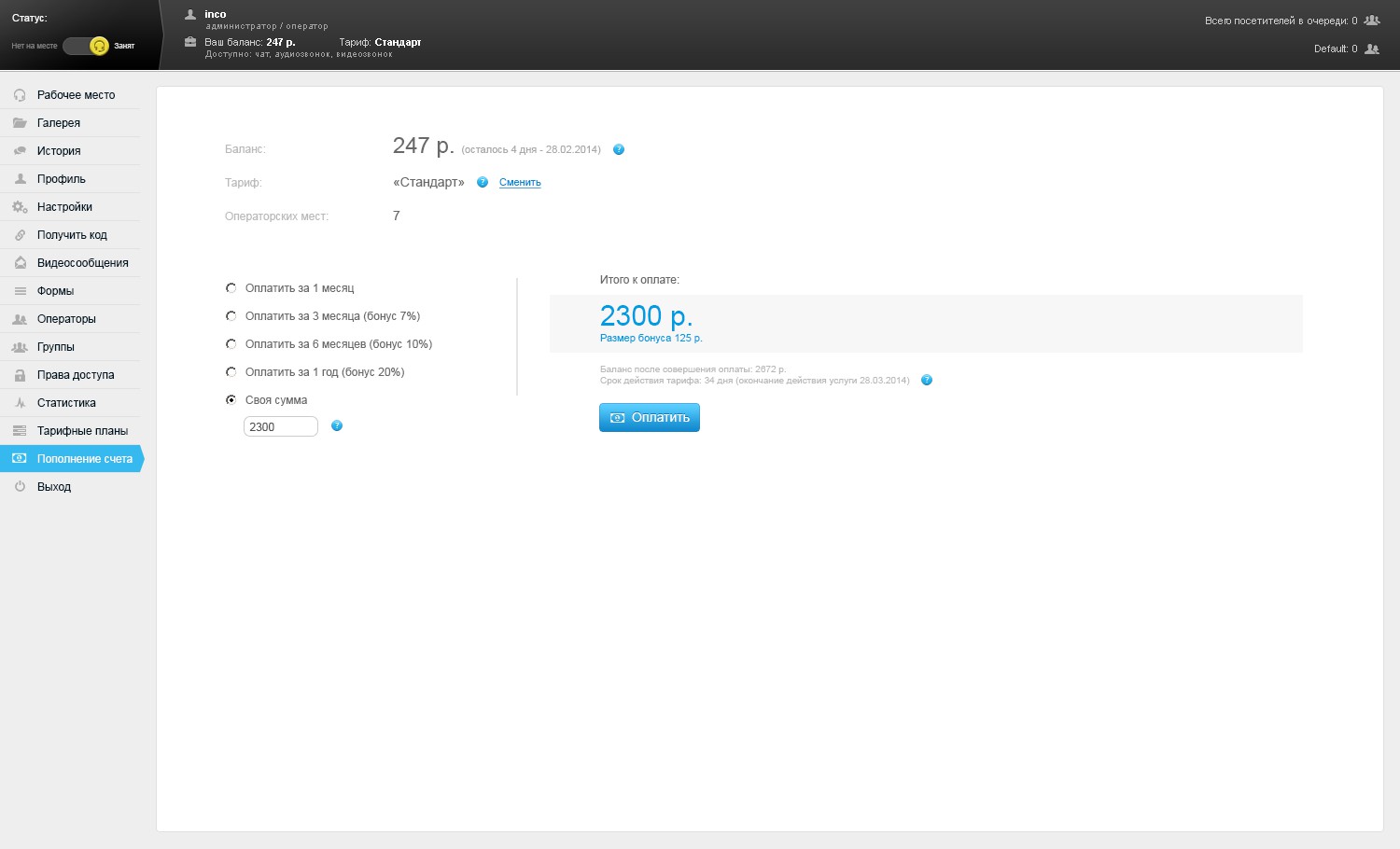Click the custom amount input field

pos(281,426)
